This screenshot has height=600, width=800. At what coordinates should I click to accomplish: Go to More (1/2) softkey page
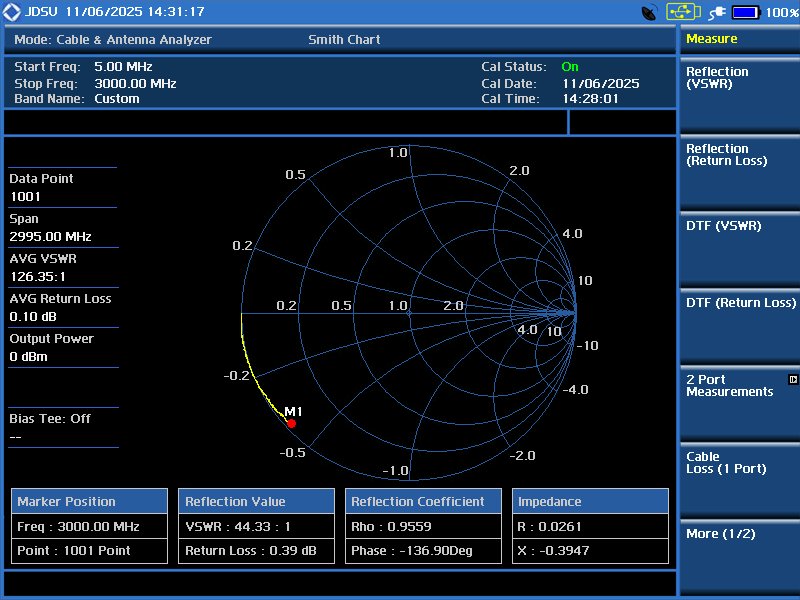tap(739, 558)
